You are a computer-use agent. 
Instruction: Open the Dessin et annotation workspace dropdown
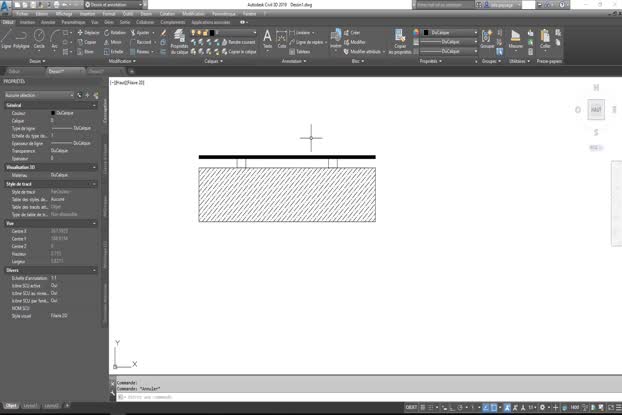point(113,5)
